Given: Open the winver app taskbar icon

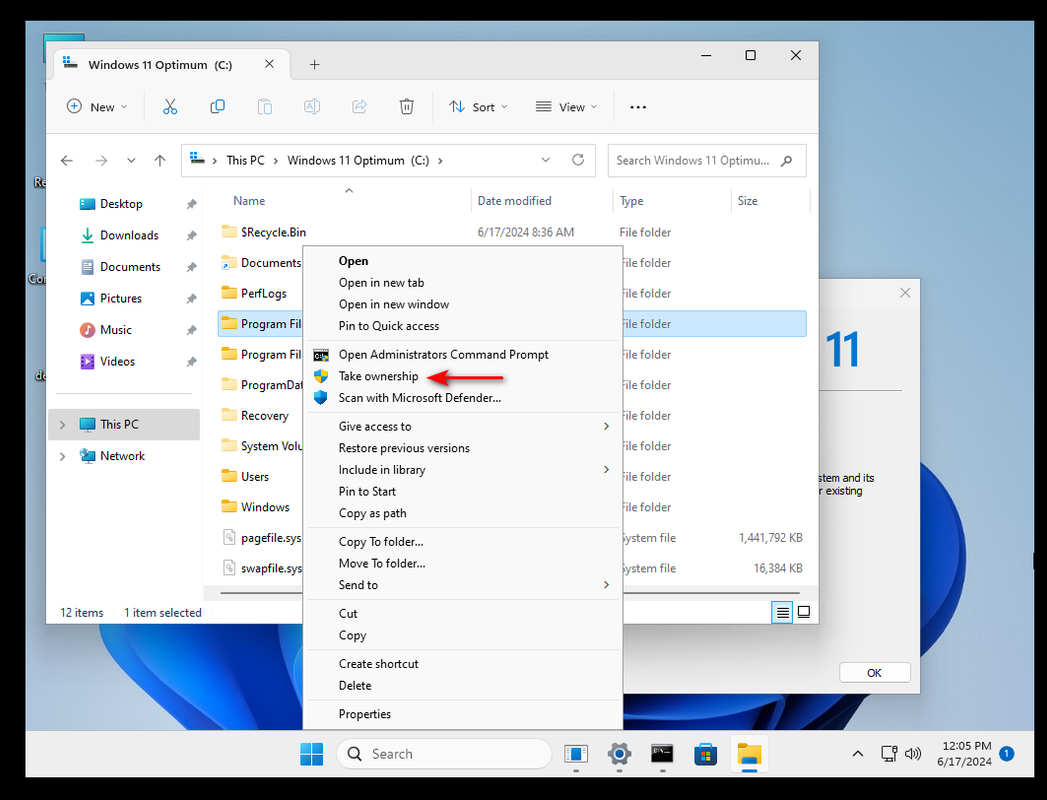Looking at the screenshot, I should pyautogui.click(x=576, y=754).
